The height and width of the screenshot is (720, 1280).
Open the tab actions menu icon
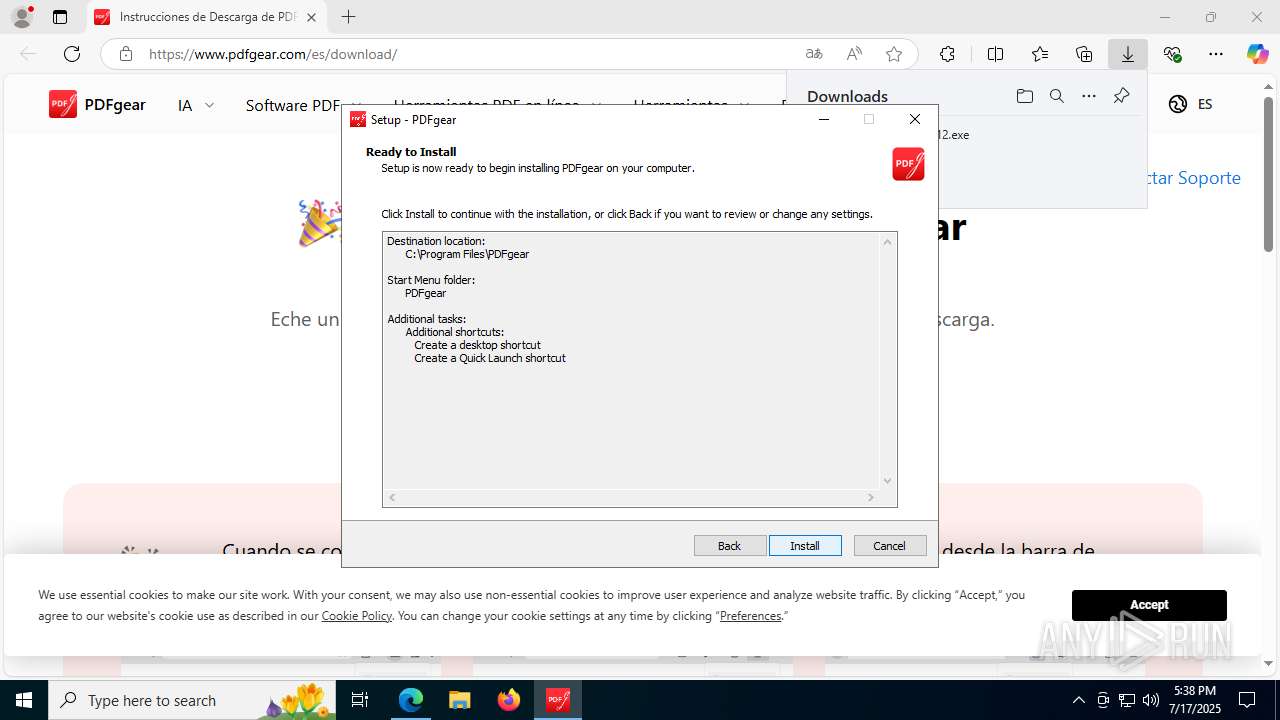60,17
